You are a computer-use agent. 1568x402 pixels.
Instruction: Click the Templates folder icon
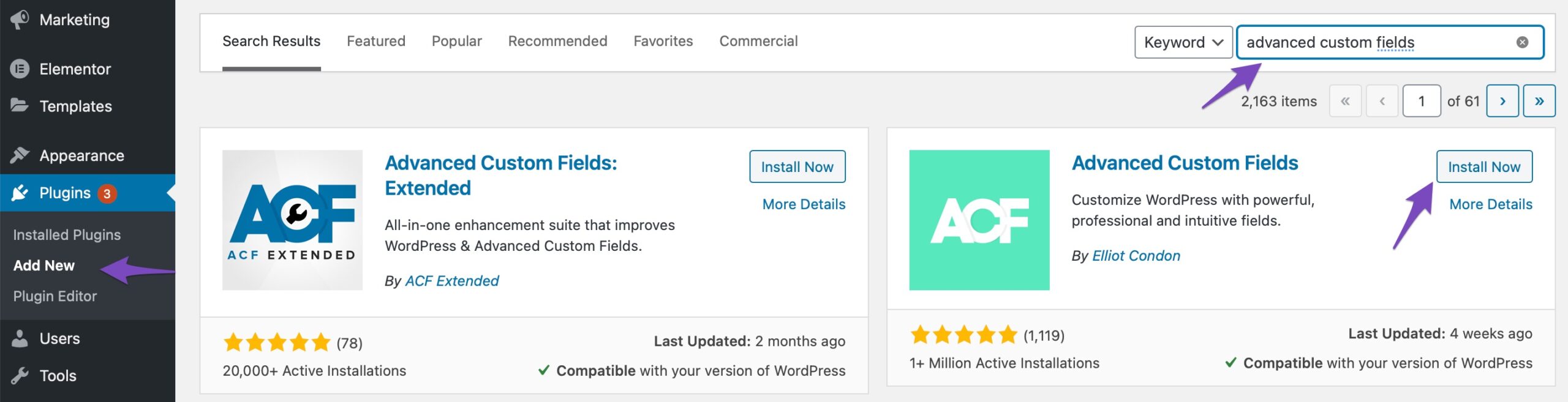[20, 106]
